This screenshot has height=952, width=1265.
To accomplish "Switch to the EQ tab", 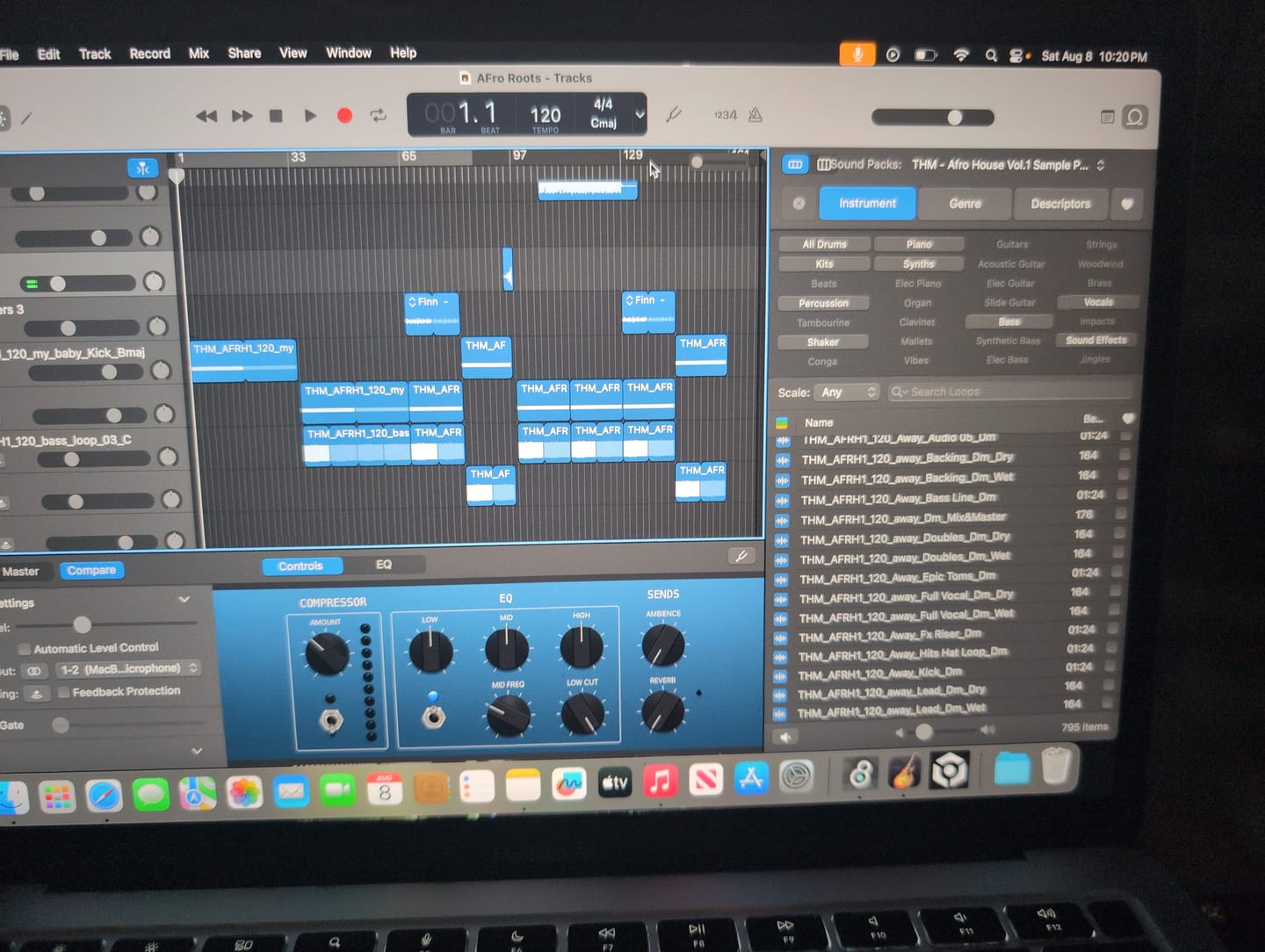I will click(x=384, y=565).
